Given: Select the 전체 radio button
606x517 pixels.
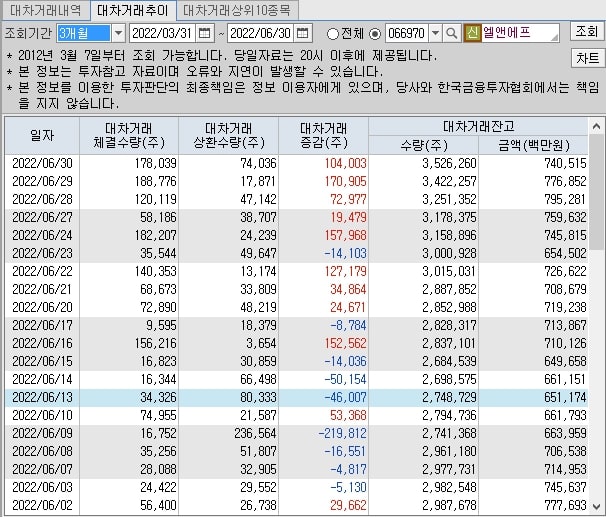Looking at the screenshot, I should pos(332,34).
